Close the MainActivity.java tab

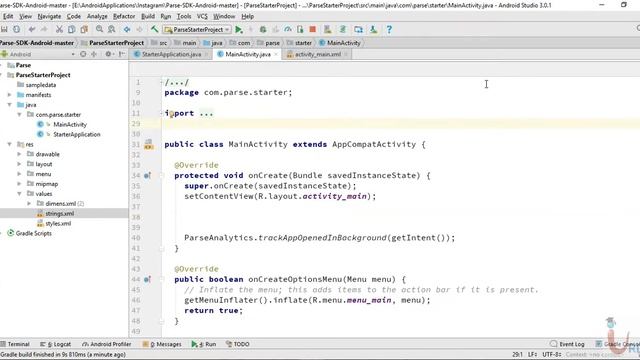coord(276,54)
